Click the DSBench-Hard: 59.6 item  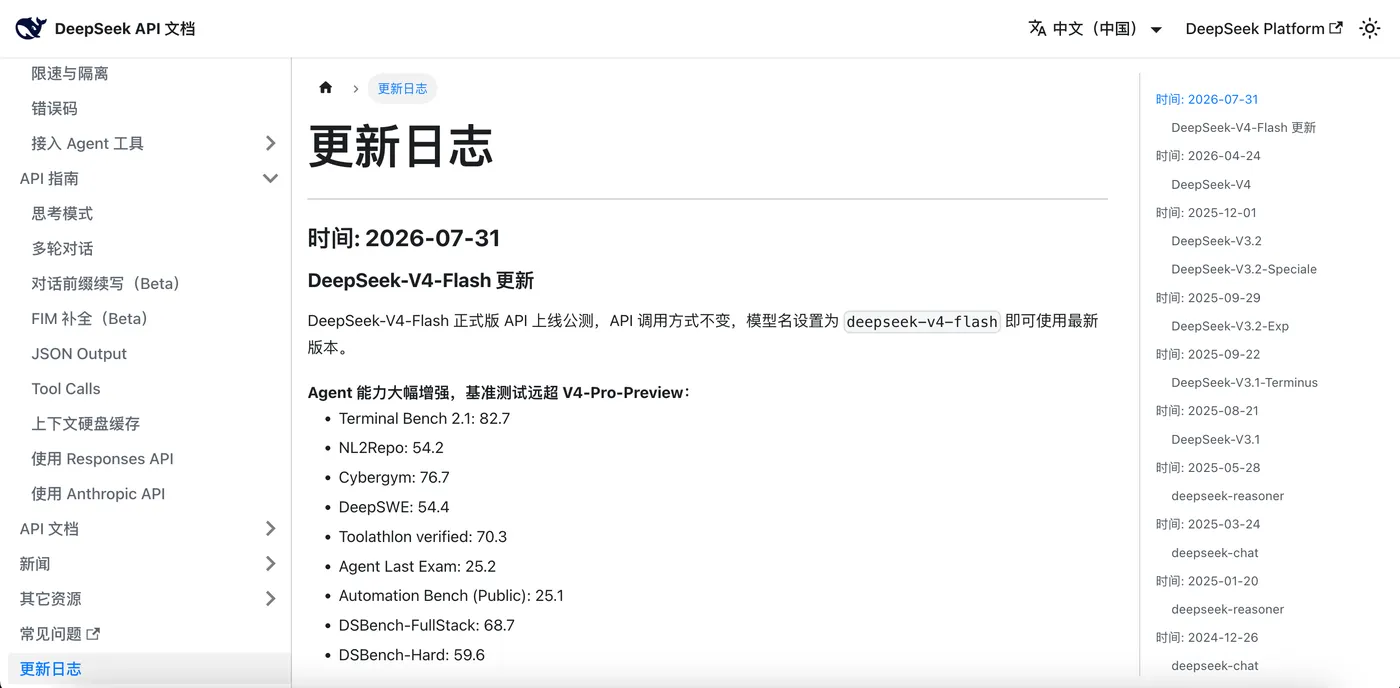tap(412, 655)
